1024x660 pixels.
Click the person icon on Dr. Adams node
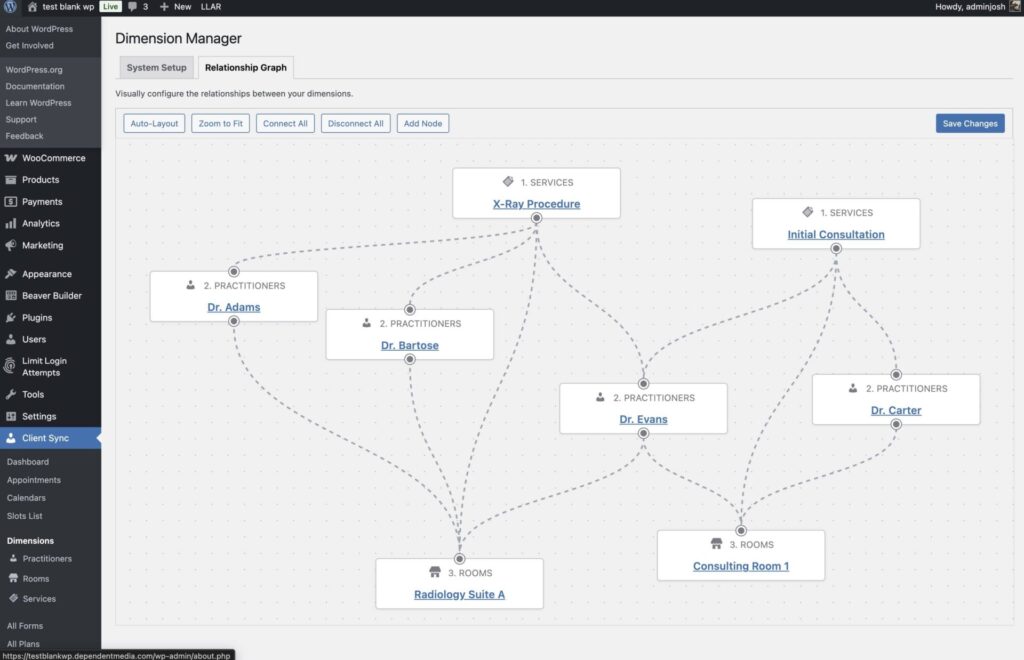190,285
